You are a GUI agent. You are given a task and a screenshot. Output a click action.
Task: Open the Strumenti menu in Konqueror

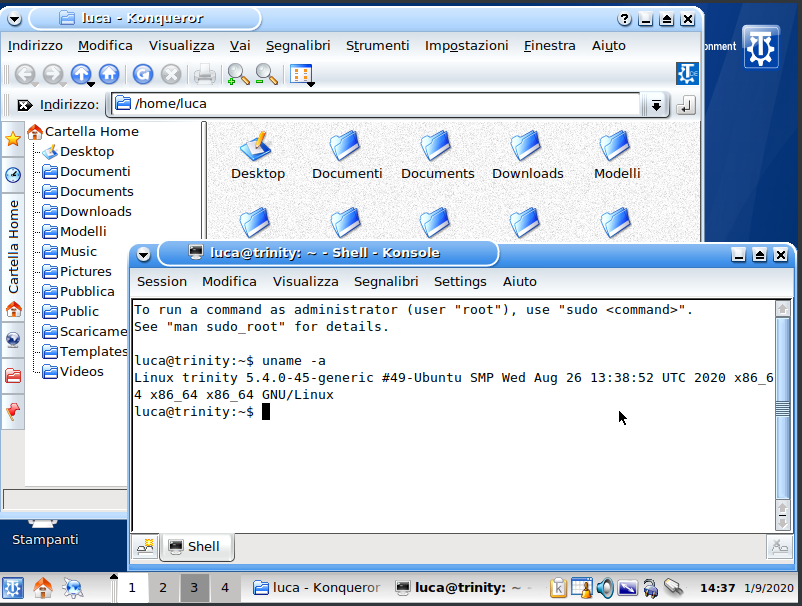377,46
